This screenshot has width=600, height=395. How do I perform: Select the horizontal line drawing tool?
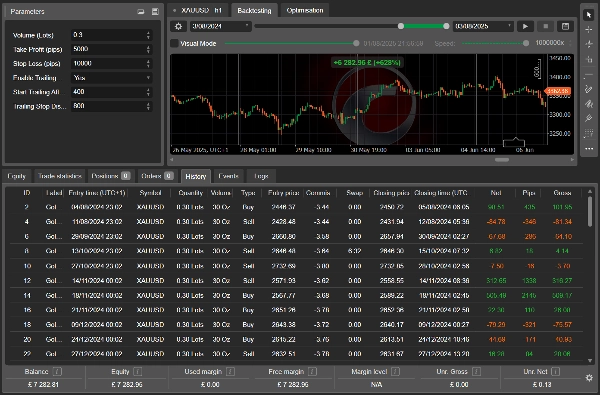tap(589, 75)
